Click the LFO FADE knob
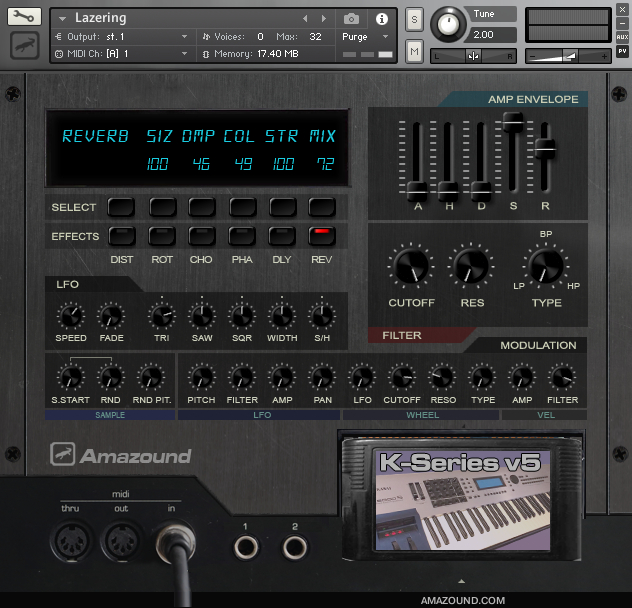 point(111,316)
